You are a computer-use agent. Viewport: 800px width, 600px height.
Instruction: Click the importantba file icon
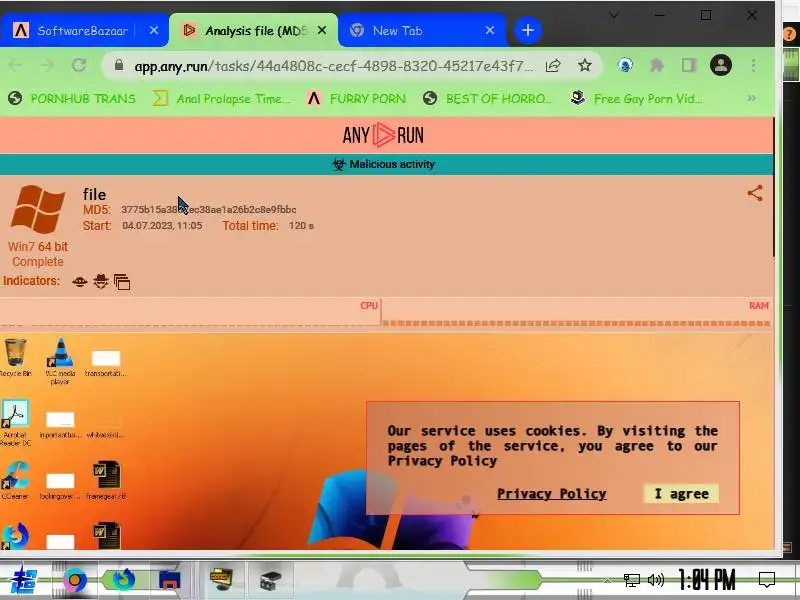coord(60,424)
